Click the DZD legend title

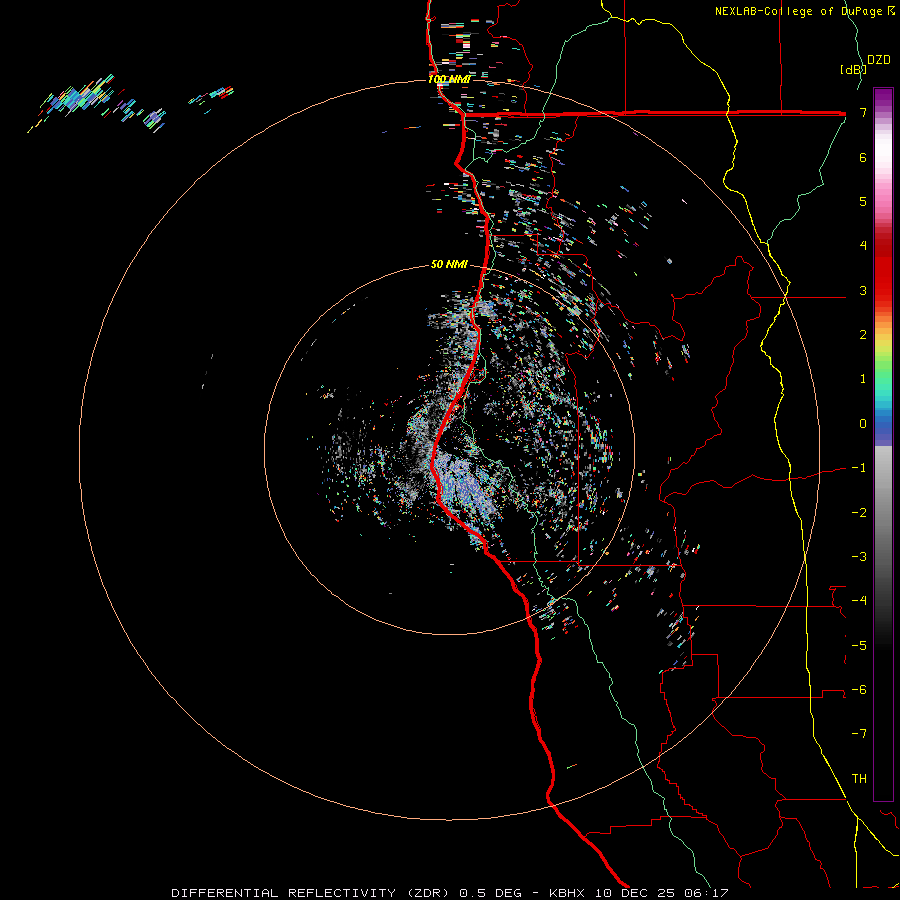click(x=878, y=60)
